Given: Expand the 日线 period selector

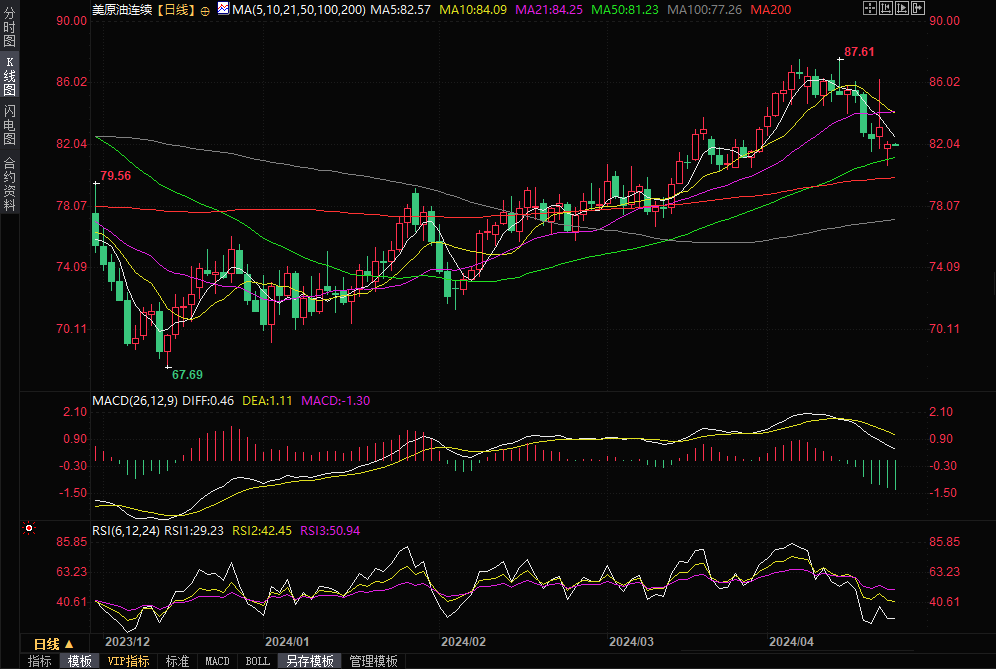Looking at the screenshot, I should (x=54, y=644).
